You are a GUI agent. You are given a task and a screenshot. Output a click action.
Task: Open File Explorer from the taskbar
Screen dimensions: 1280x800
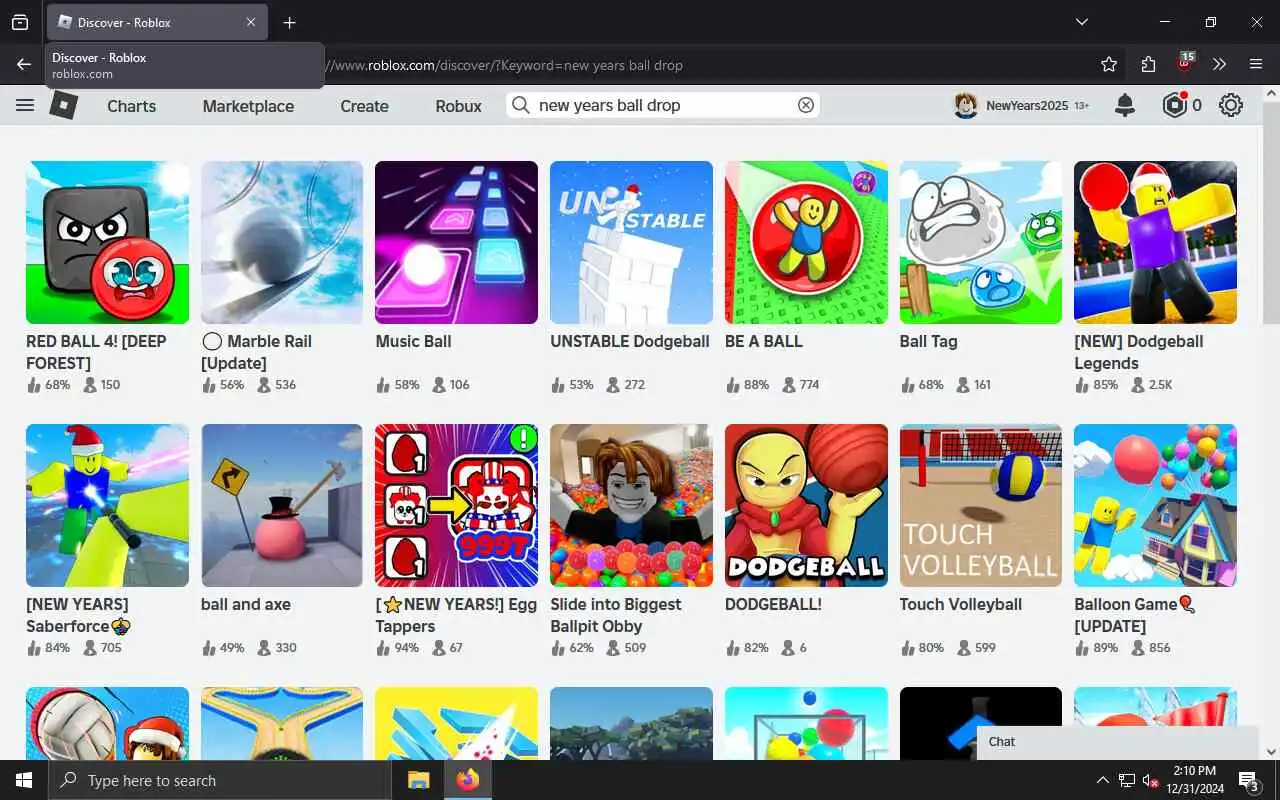pyautogui.click(x=418, y=780)
